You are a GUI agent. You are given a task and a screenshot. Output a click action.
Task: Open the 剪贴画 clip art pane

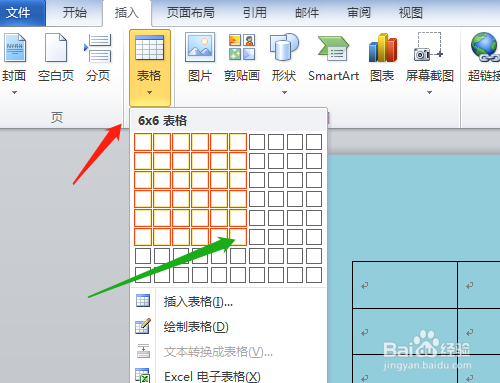point(242,57)
